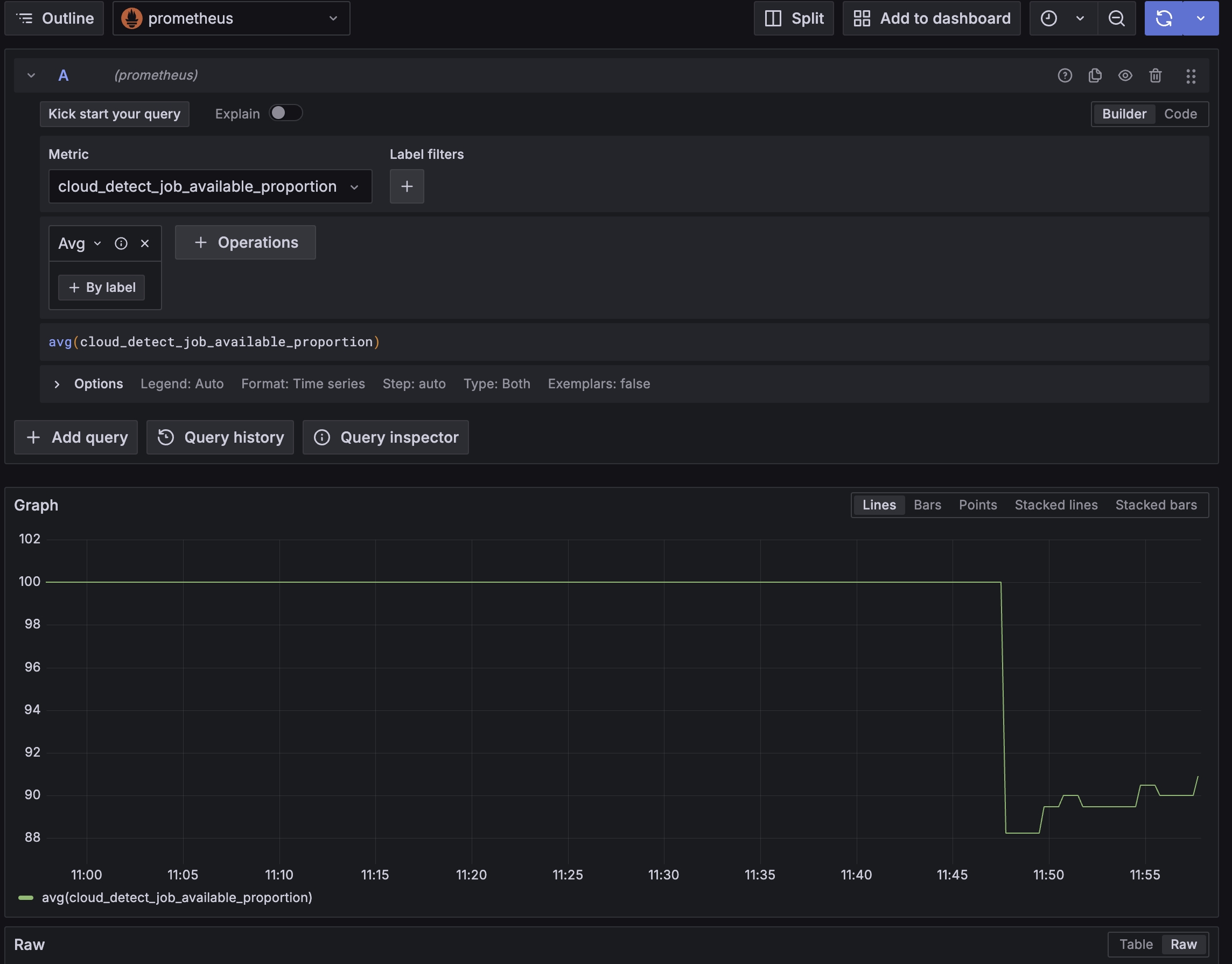Open the prometheus data source dropdown
Screen dimensions: 1232x964
point(232,19)
